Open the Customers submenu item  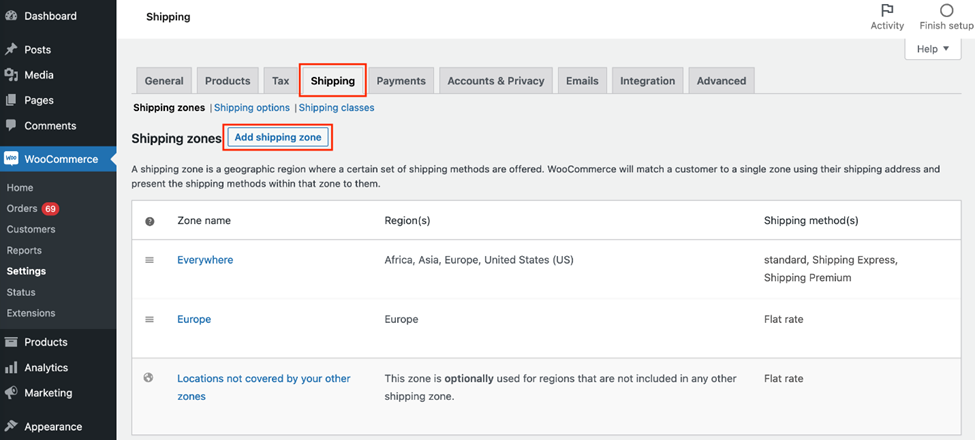(31, 229)
